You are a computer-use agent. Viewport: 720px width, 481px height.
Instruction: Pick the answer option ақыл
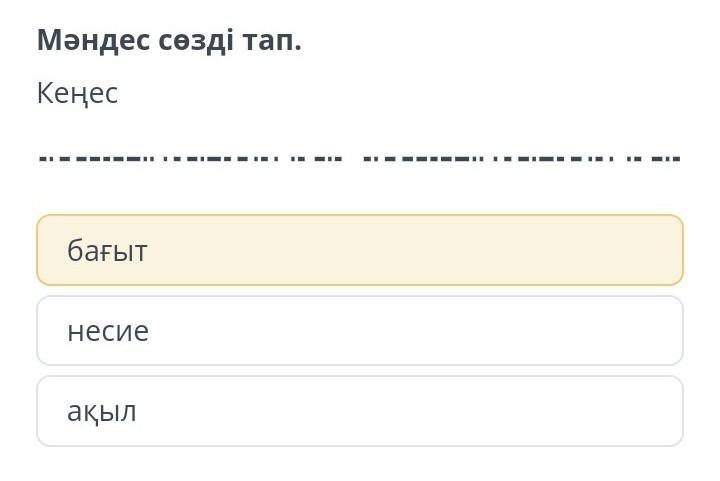pyautogui.click(x=360, y=411)
